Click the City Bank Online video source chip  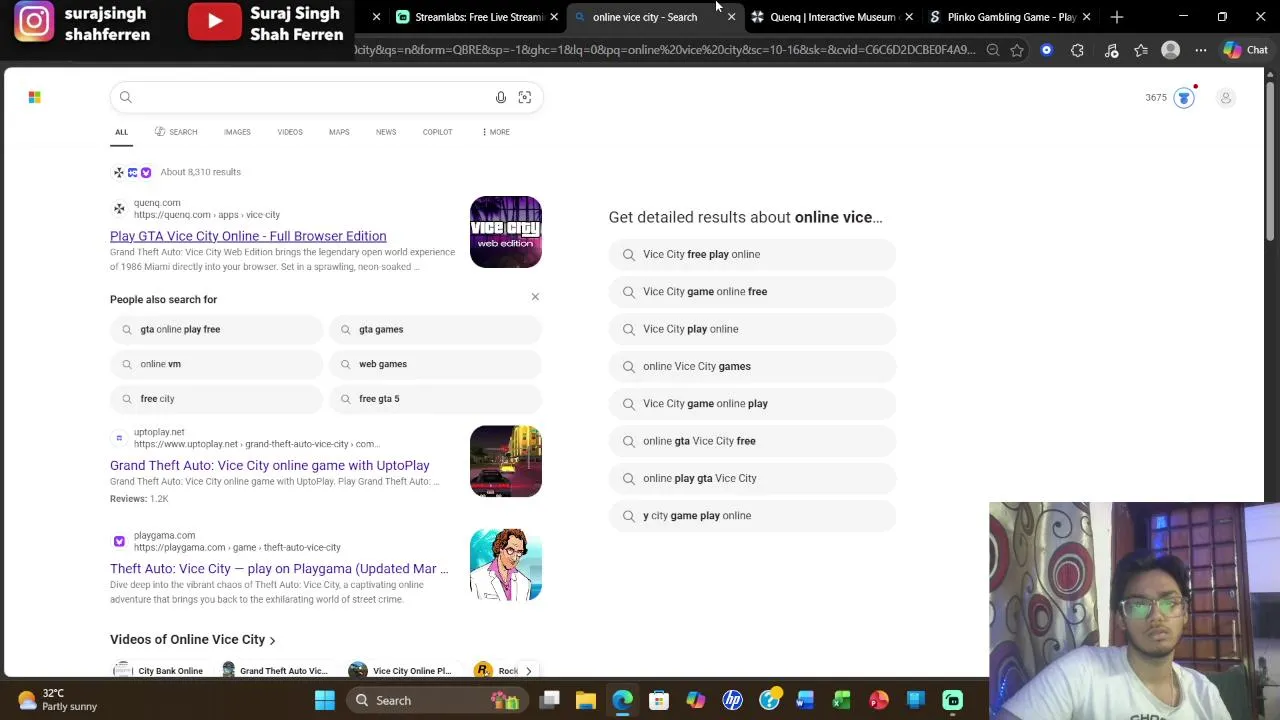click(x=159, y=671)
